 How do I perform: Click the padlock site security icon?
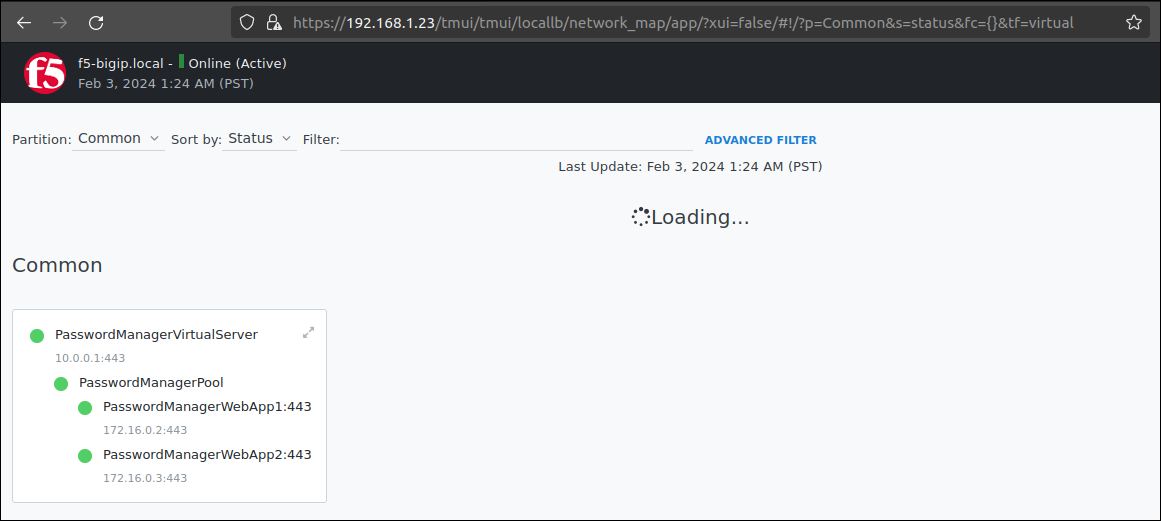click(273, 22)
